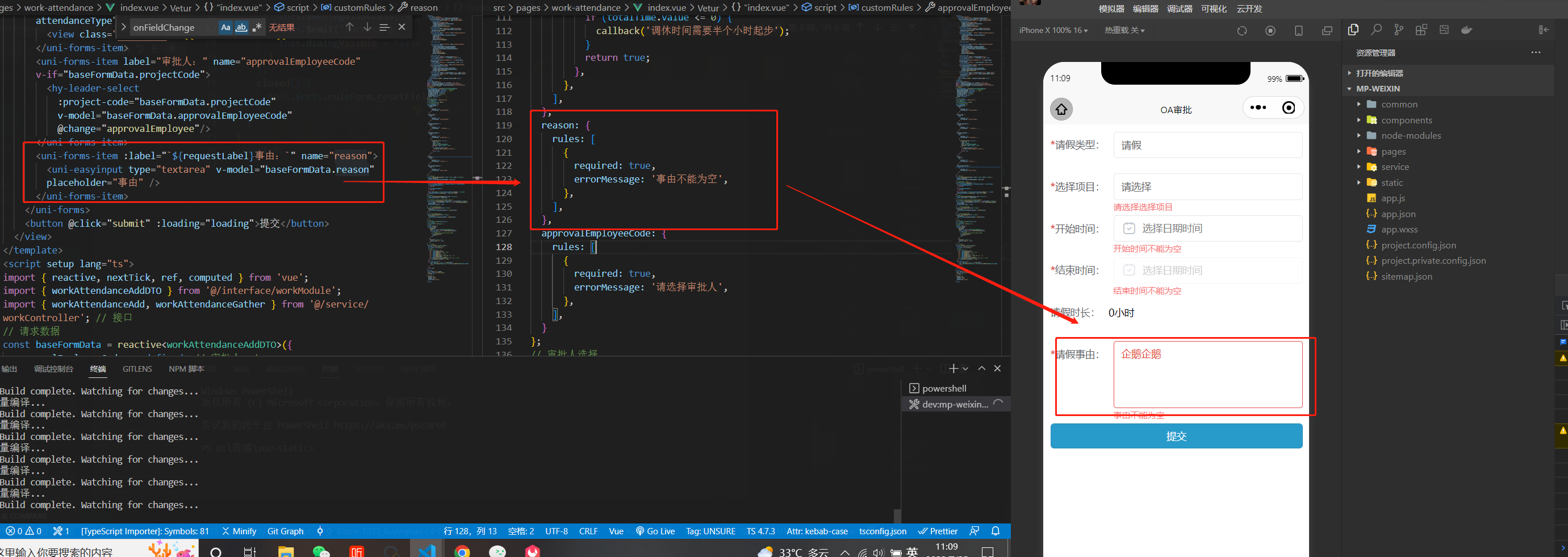
Task: Select the real-device debug phone icon
Action: click(x=1299, y=30)
